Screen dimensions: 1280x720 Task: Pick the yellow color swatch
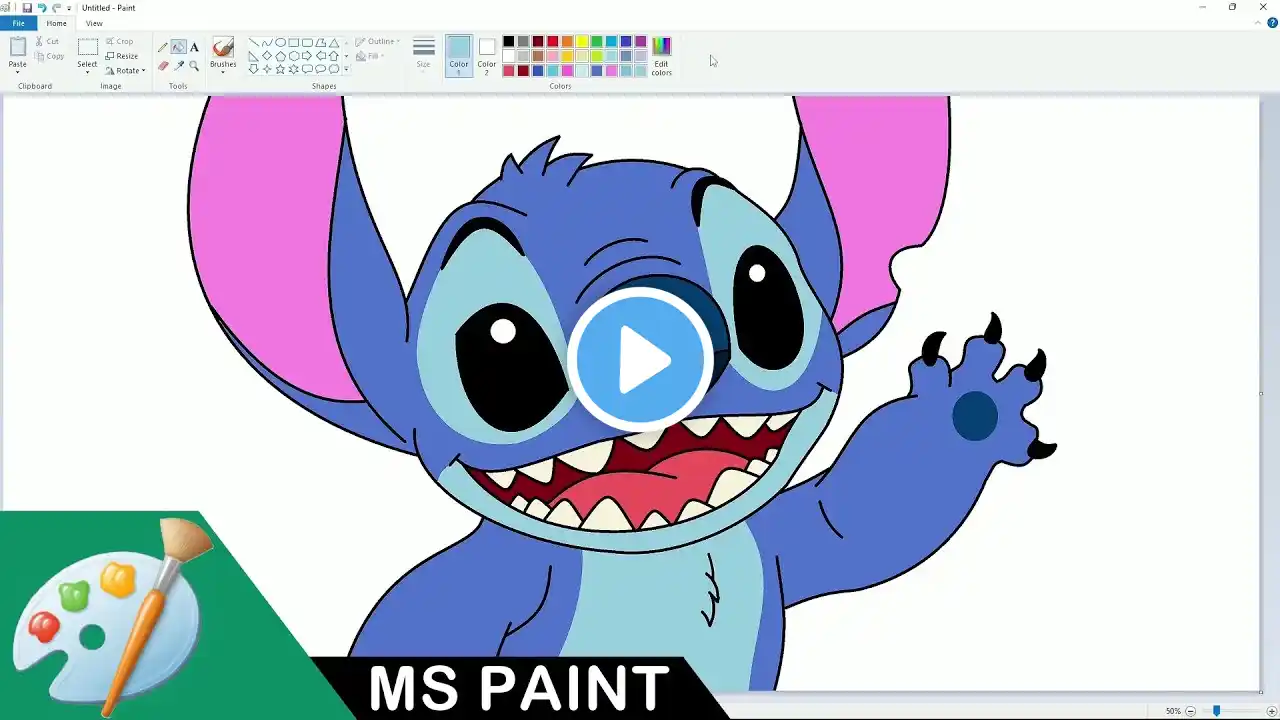pos(582,41)
